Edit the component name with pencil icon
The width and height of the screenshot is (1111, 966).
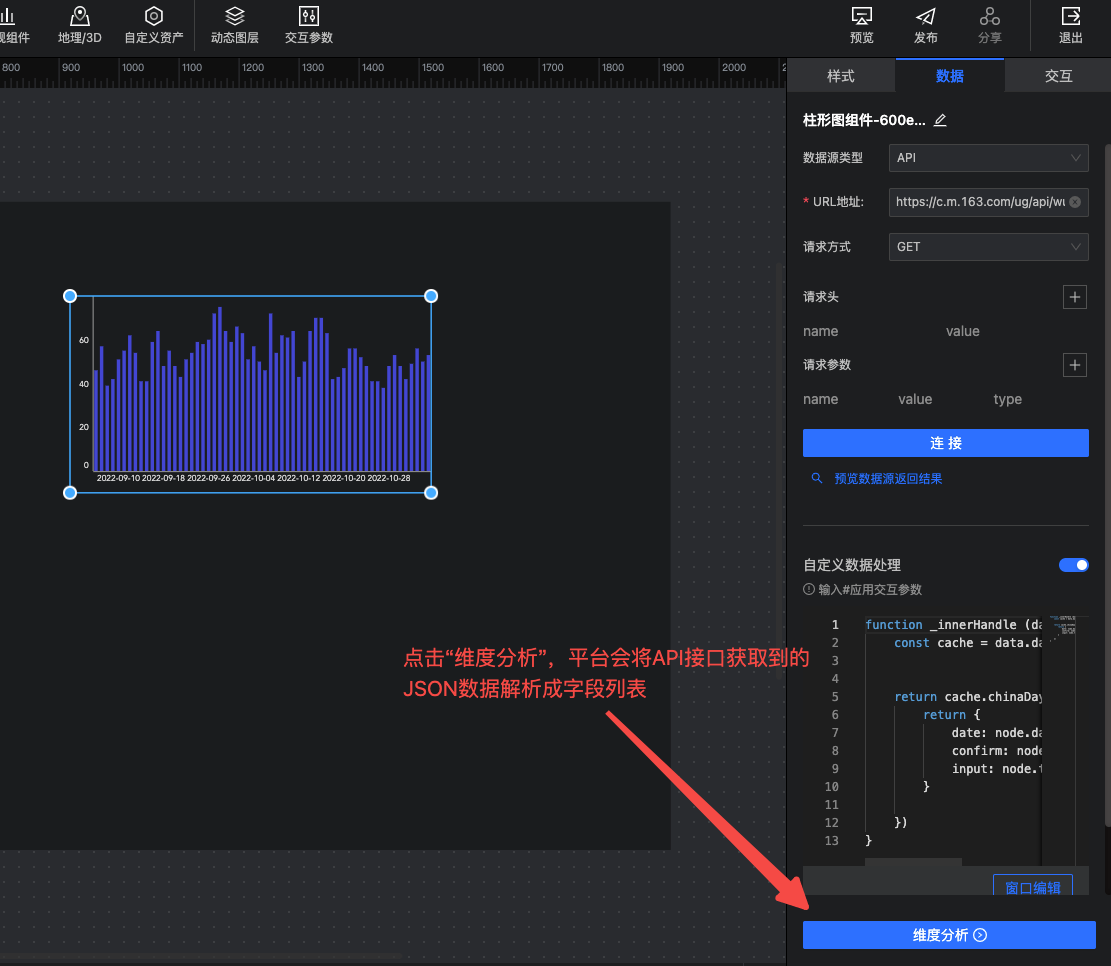[x=940, y=120]
